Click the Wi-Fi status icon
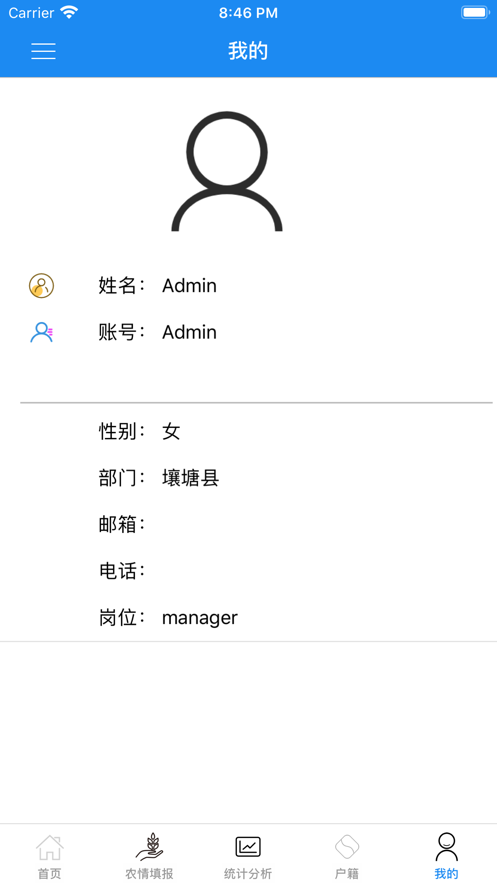 [x=69, y=12]
